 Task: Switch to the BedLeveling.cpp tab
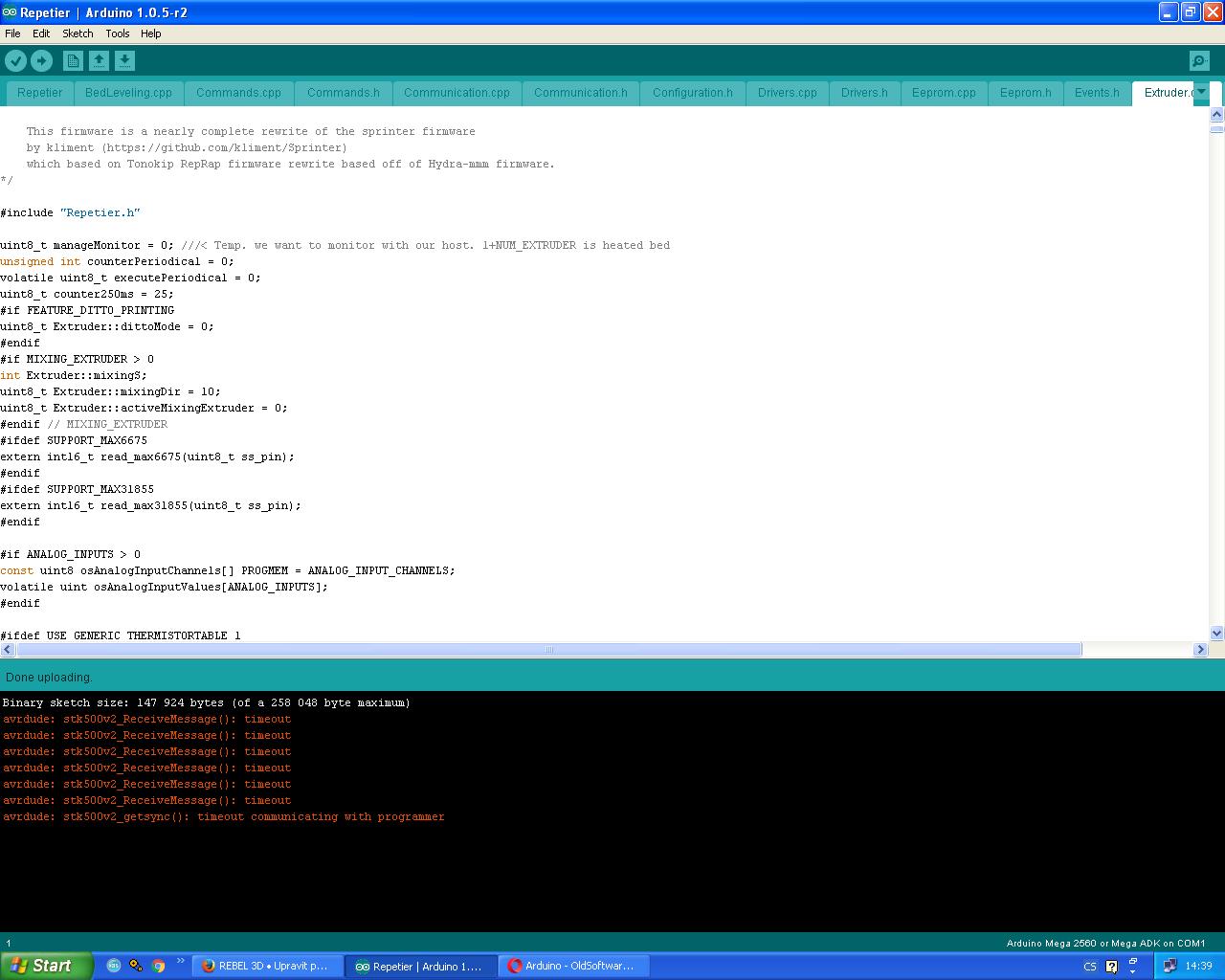[128, 93]
